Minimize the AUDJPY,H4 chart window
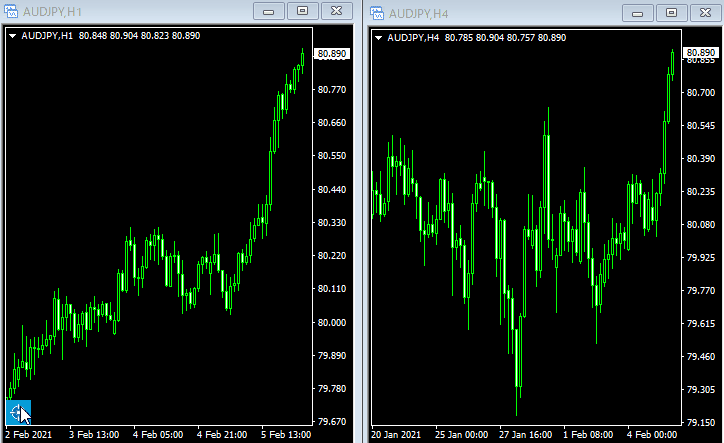724x443 pixels. [x=638, y=12]
